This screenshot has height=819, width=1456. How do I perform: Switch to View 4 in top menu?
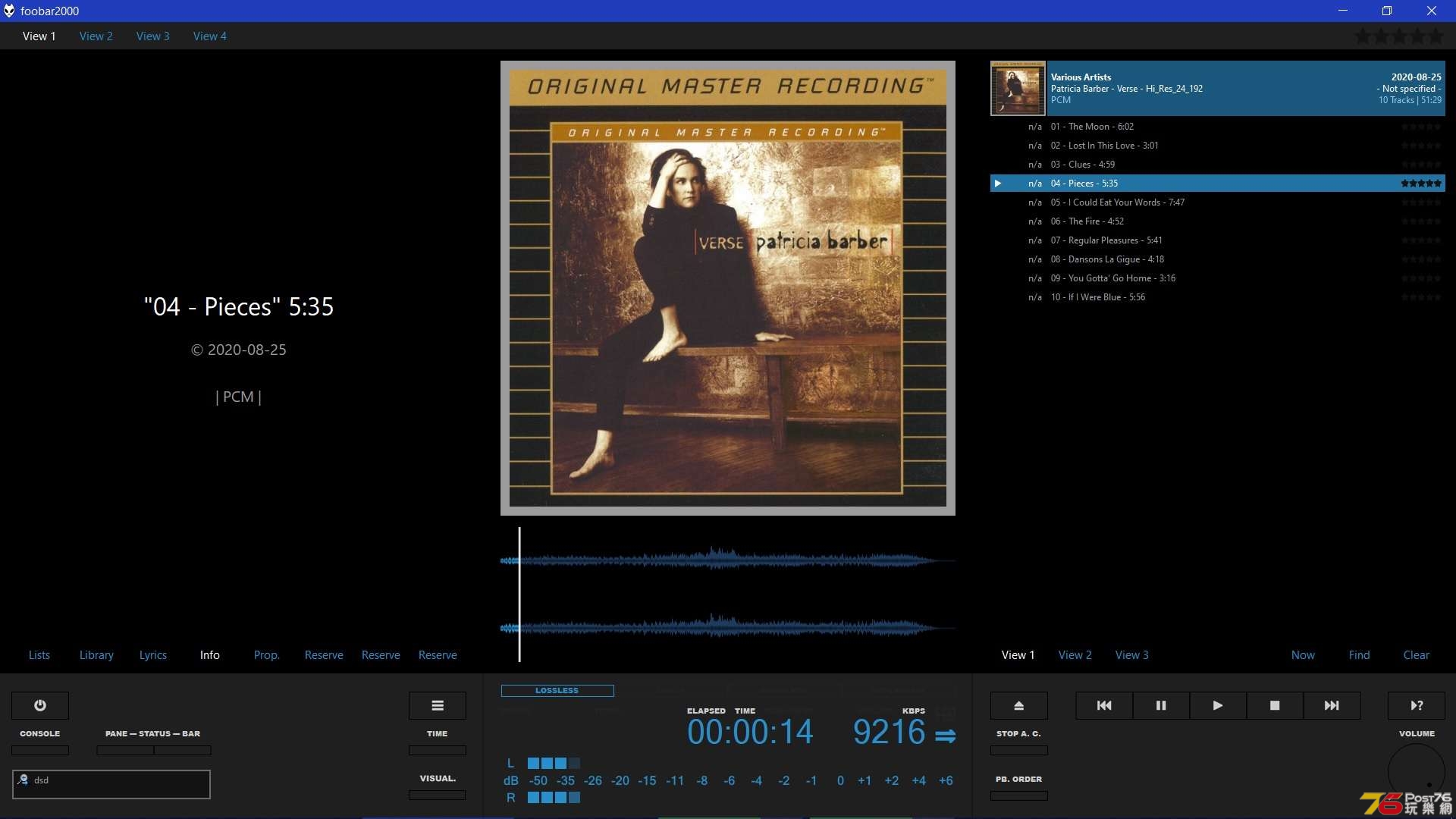tap(210, 36)
